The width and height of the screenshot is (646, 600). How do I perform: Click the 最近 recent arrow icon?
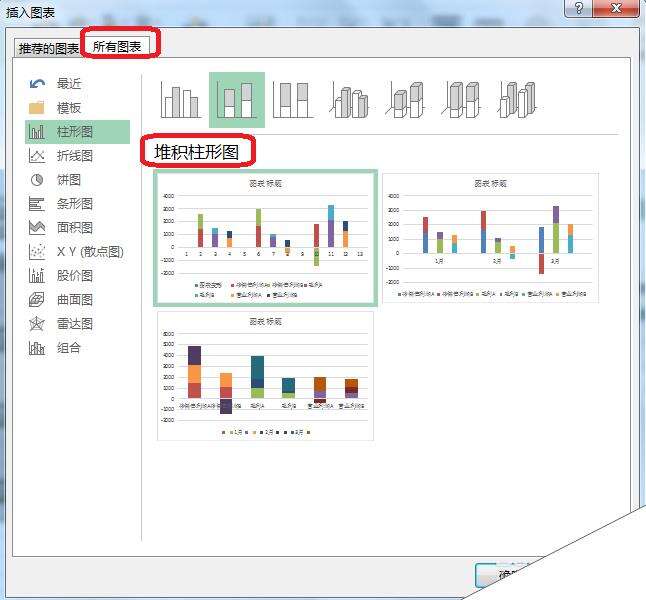pyautogui.click(x=37, y=84)
